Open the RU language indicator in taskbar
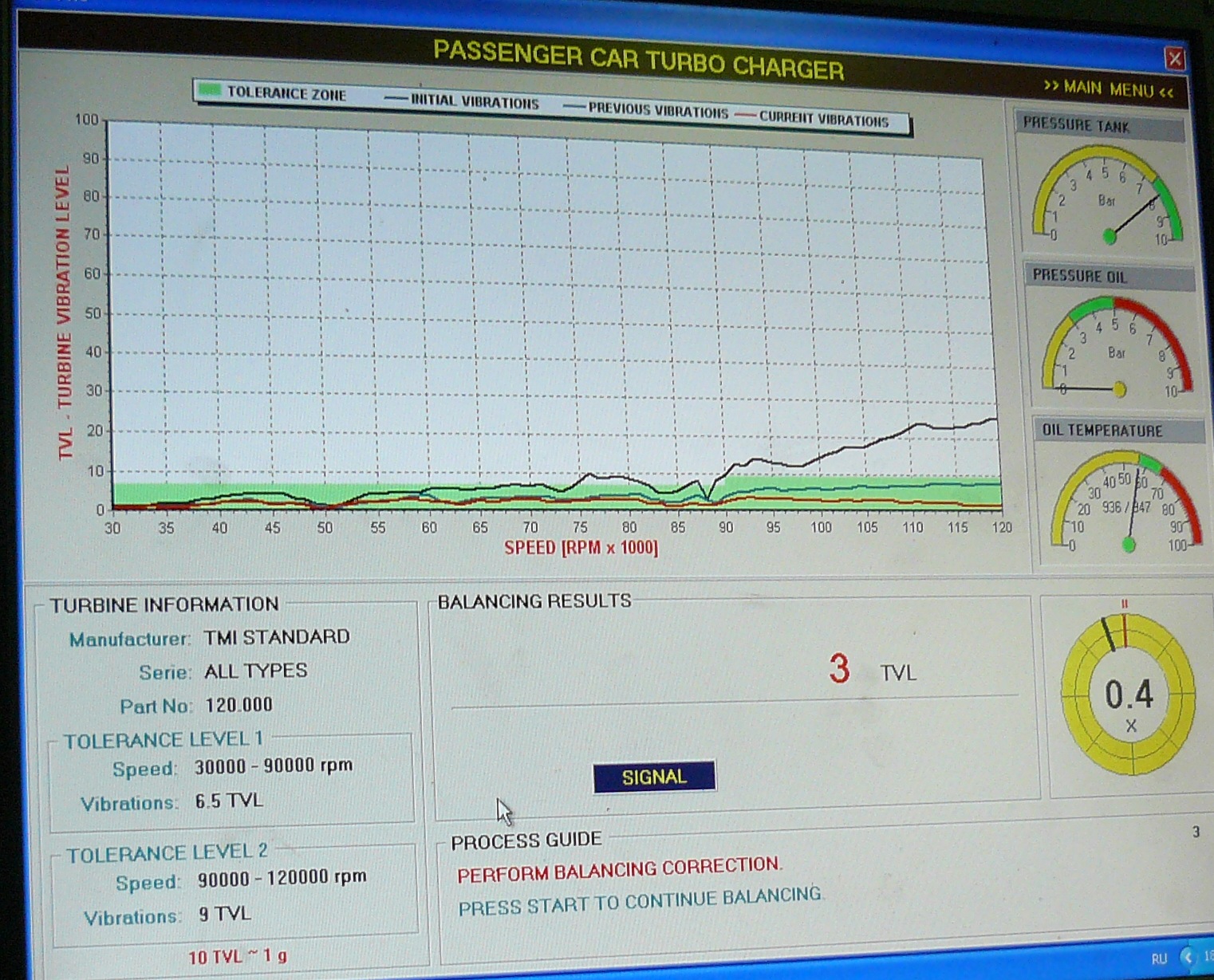This screenshot has height=980, width=1214. [x=1159, y=958]
